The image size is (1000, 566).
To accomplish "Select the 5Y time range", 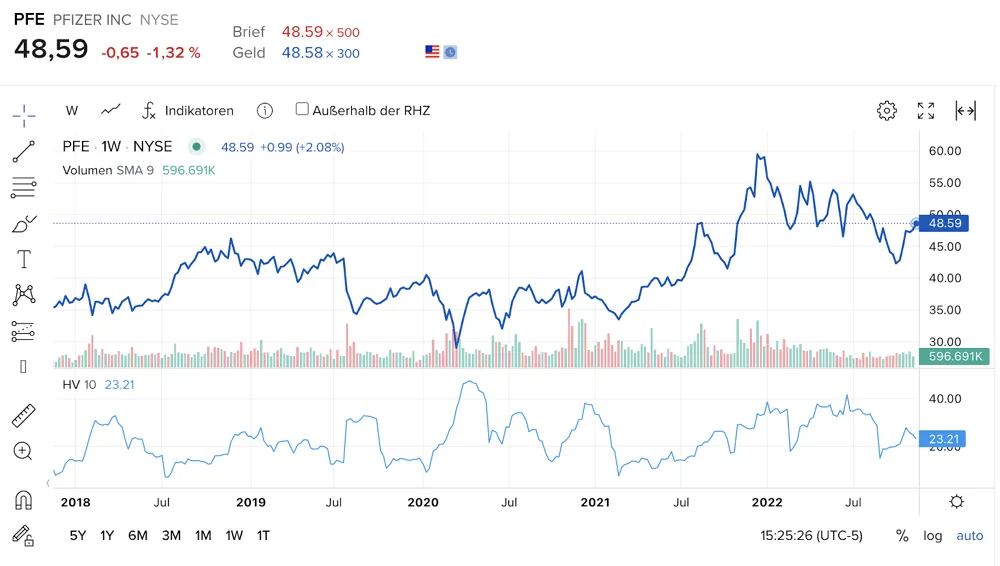I will point(78,535).
